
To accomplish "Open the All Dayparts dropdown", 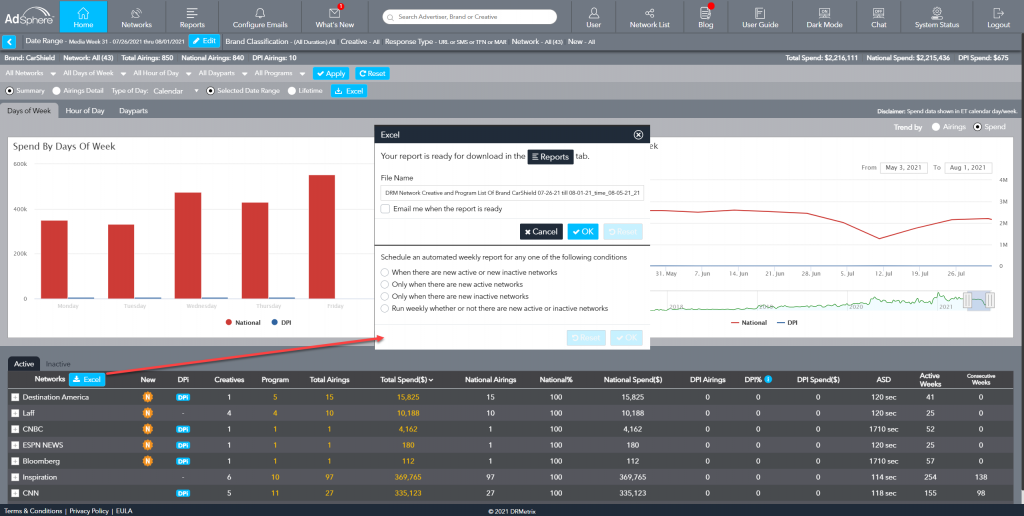I will pyautogui.click(x=223, y=73).
